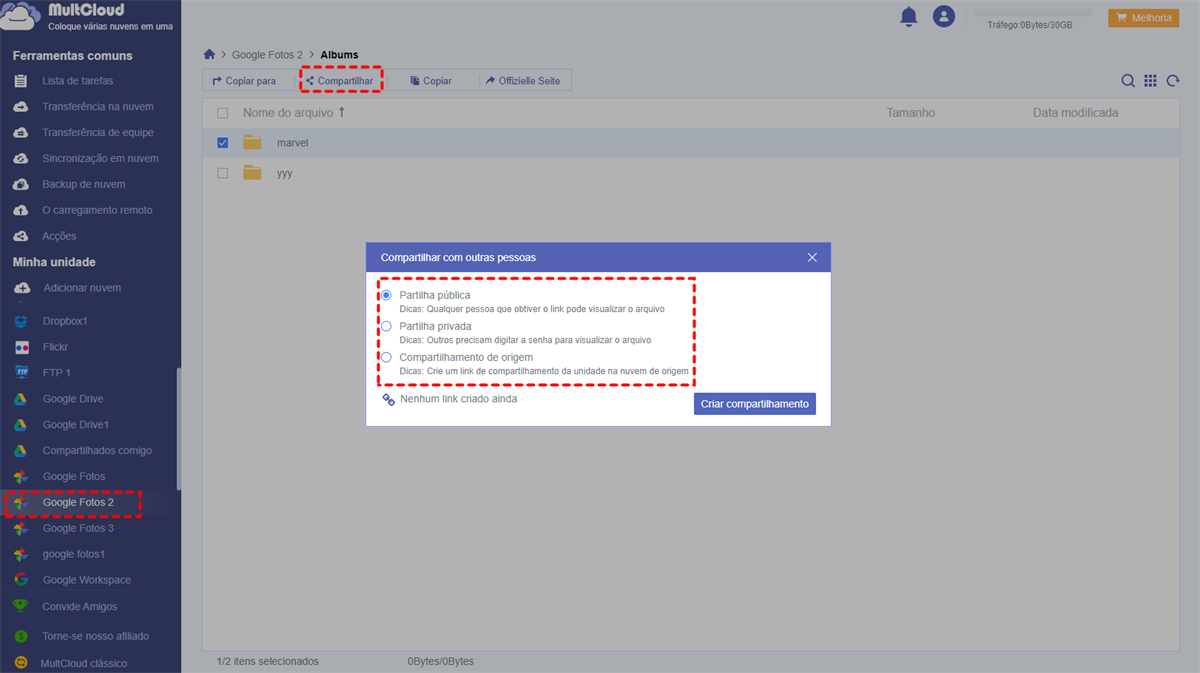1200x673 pixels.
Task: Click the Google Drive1 icon in sidebar
Action: click(x=21, y=425)
